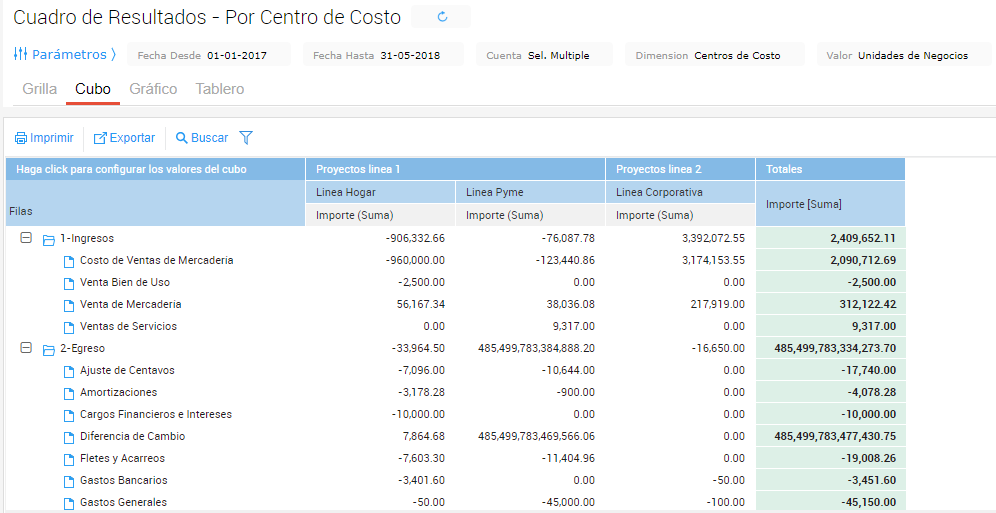996x513 pixels.
Task: Click the Venta de Mercaderia document icon
Action: [69, 305]
